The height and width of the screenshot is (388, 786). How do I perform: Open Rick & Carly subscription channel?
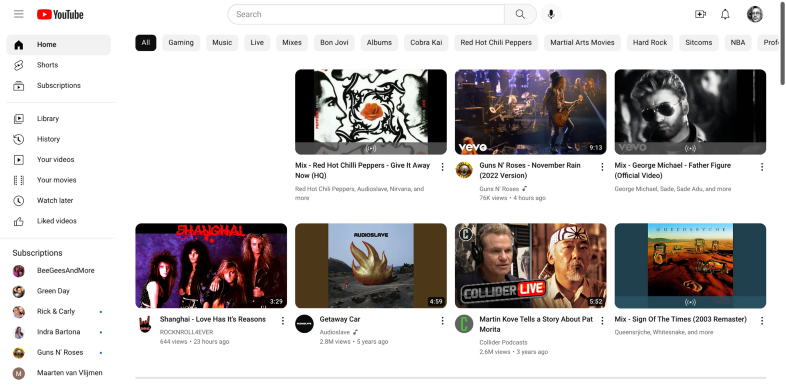[59, 312]
